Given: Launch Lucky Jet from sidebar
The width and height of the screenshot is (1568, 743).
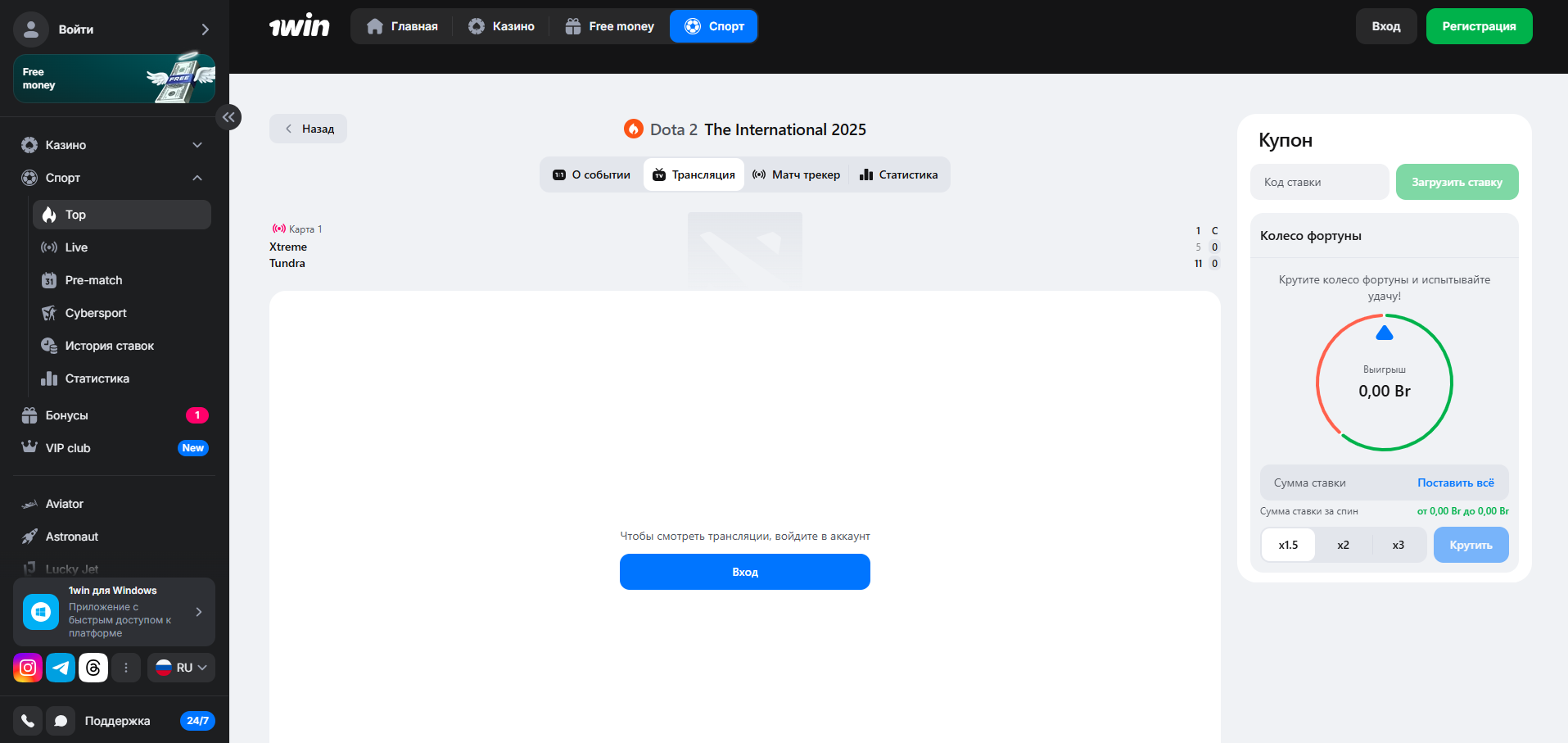Looking at the screenshot, I should [x=114, y=569].
